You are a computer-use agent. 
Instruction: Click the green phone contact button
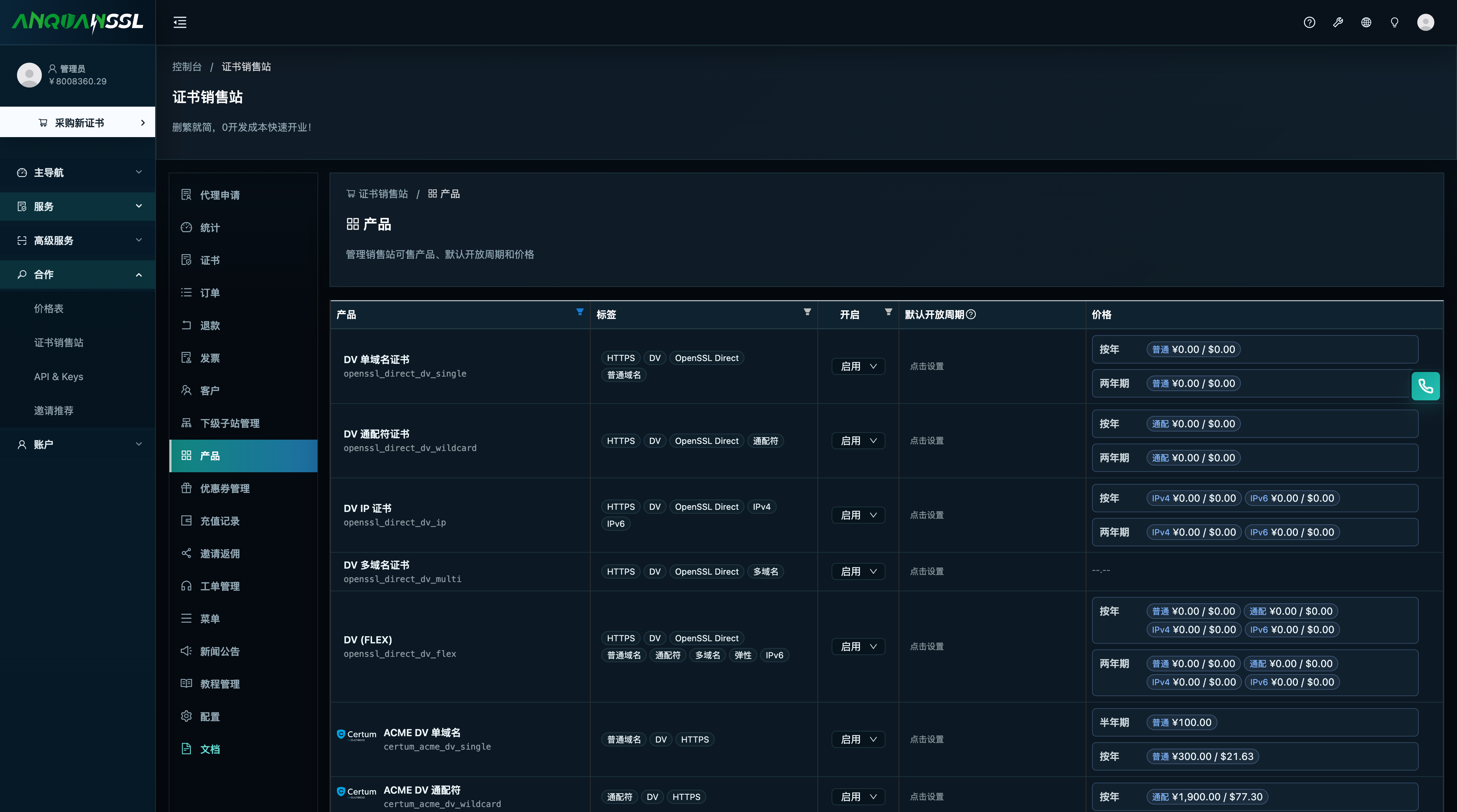[x=1425, y=386]
